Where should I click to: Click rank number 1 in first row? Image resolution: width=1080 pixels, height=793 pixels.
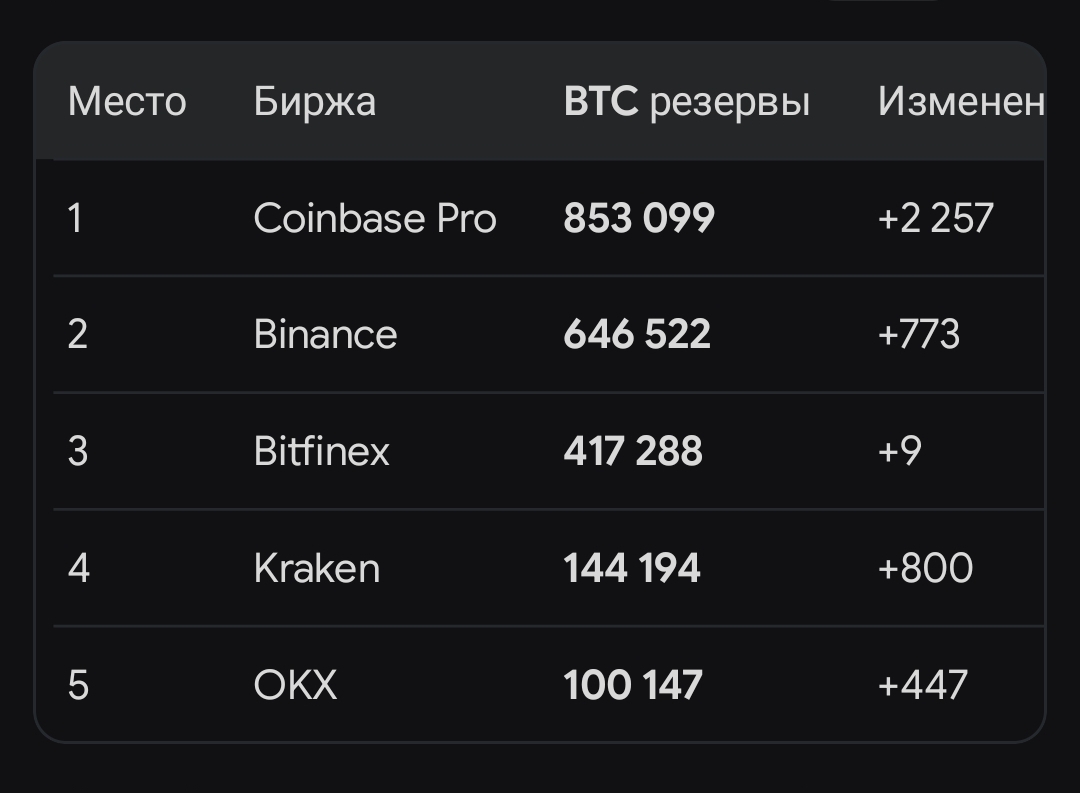pos(75,218)
